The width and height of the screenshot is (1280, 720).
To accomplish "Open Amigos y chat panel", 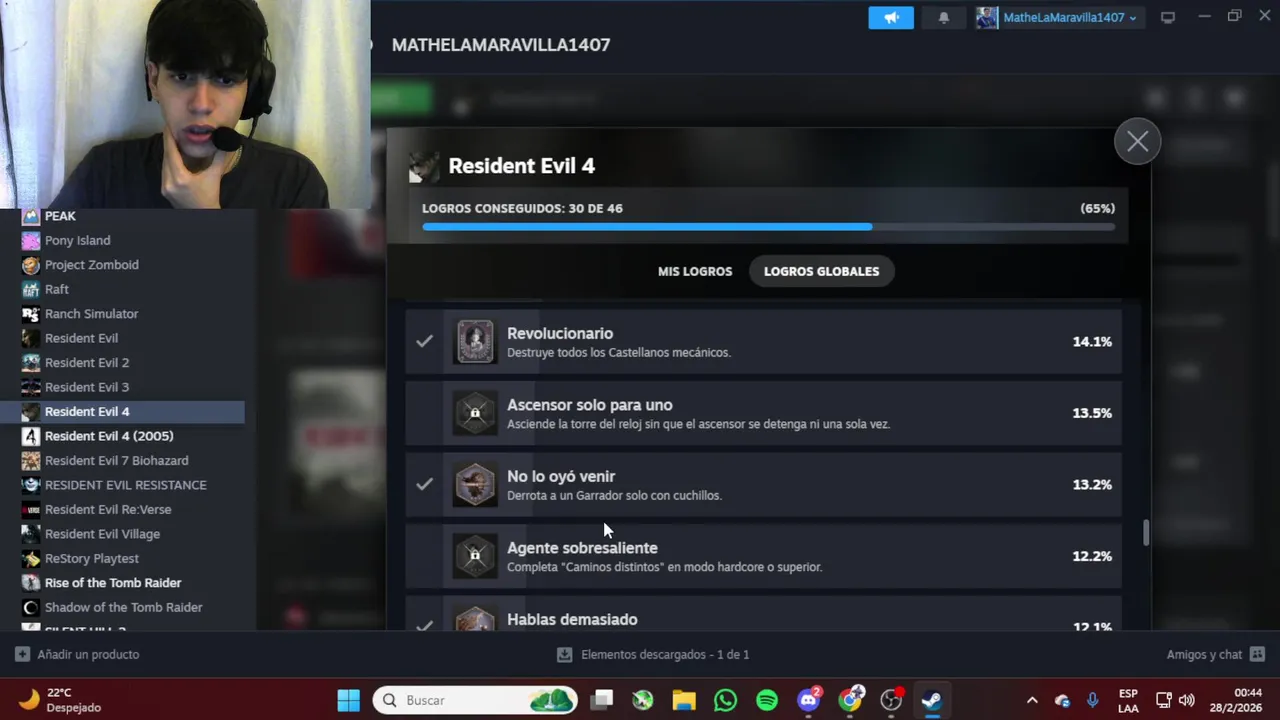I will pos(1216,654).
